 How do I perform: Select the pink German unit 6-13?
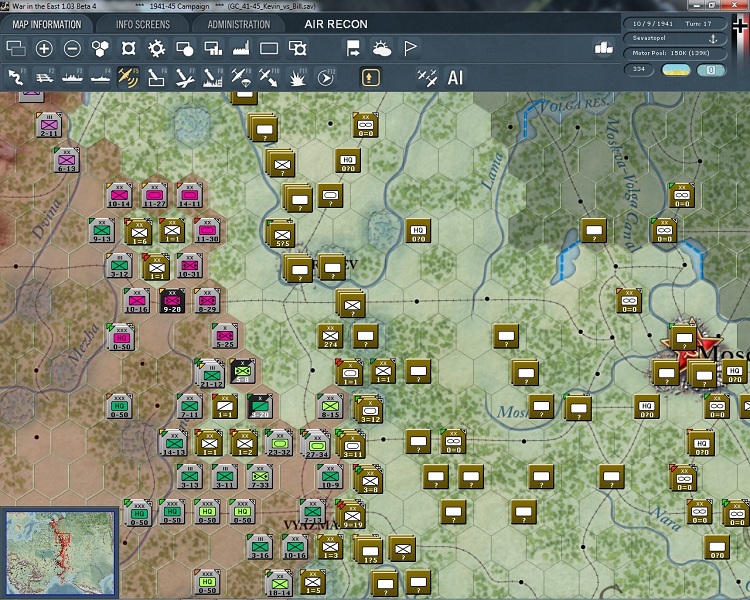pos(67,160)
